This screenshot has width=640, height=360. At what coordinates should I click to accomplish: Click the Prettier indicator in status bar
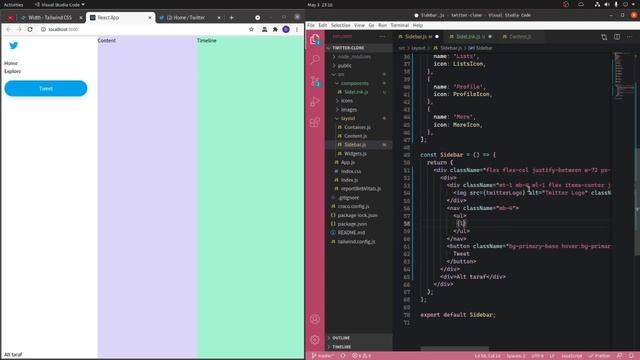click(600, 356)
